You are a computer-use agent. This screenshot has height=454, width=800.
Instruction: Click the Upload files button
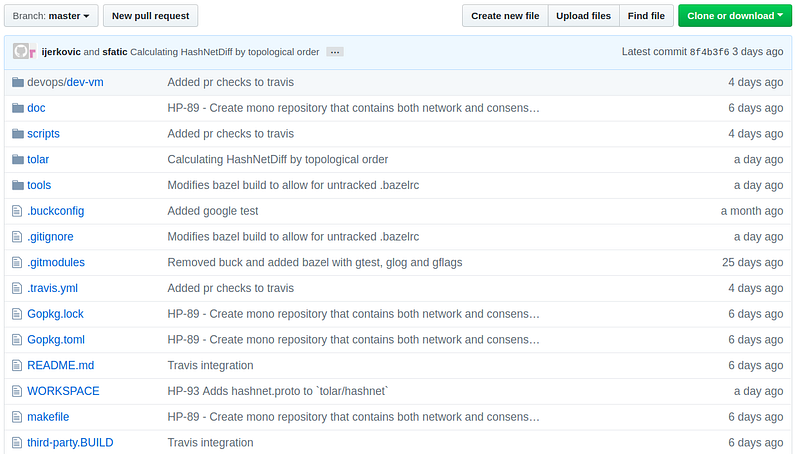[583, 16]
